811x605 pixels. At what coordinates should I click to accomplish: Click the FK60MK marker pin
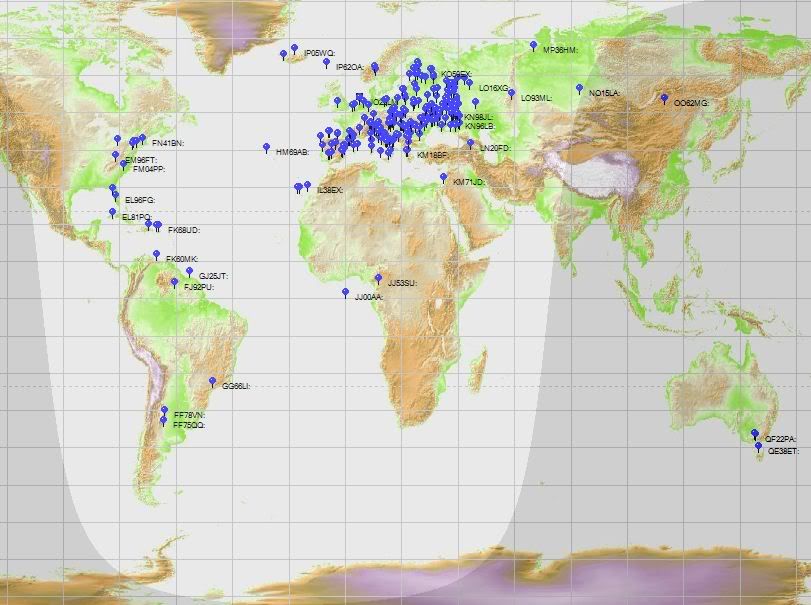click(x=156, y=255)
